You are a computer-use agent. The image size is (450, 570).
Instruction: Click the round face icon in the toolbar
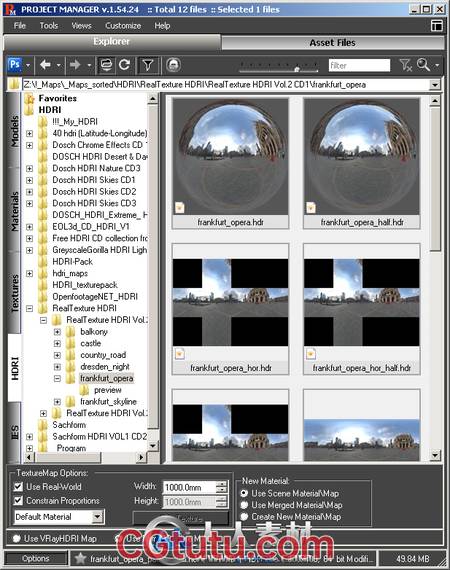pos(174,65)
